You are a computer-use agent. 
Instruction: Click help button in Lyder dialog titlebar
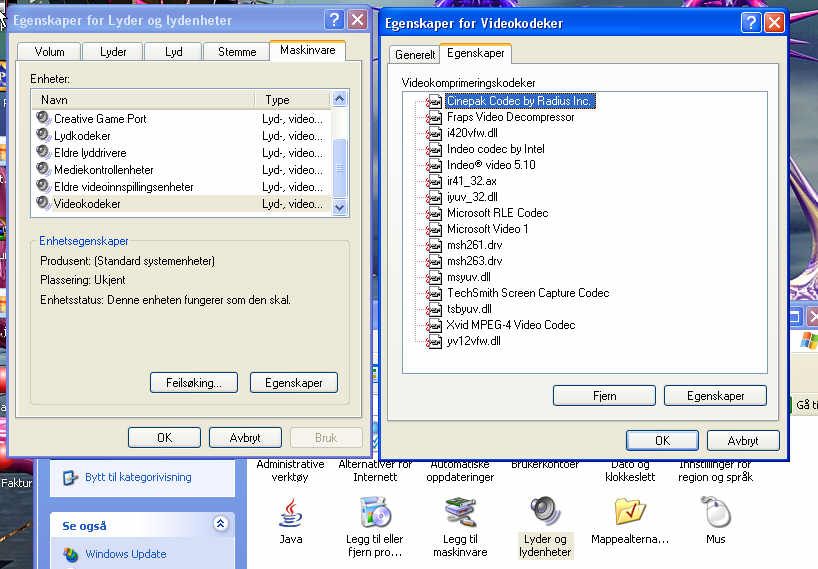[x=334, y=20]
